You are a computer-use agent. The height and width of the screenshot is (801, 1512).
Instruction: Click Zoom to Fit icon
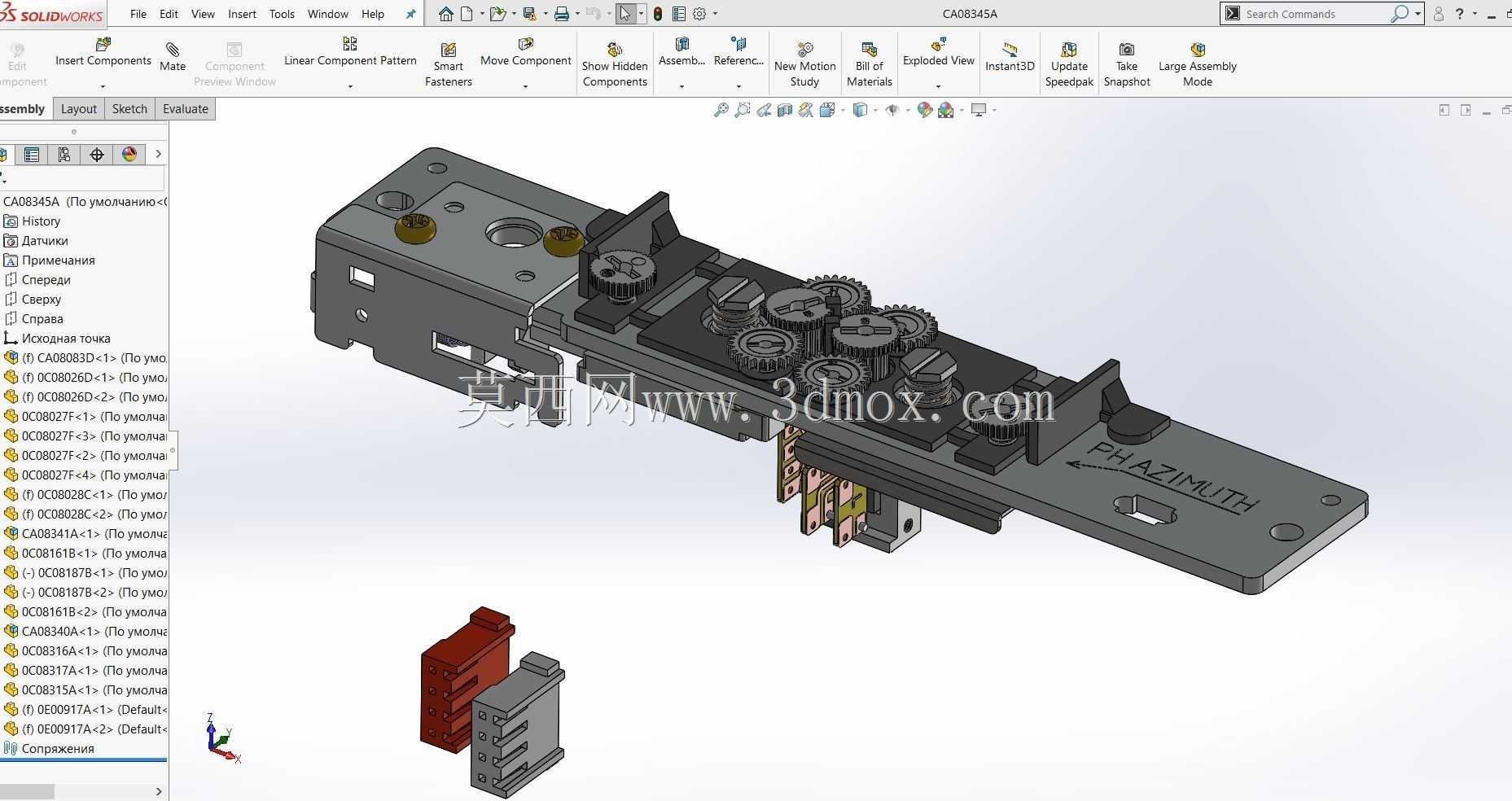(721, 110)
